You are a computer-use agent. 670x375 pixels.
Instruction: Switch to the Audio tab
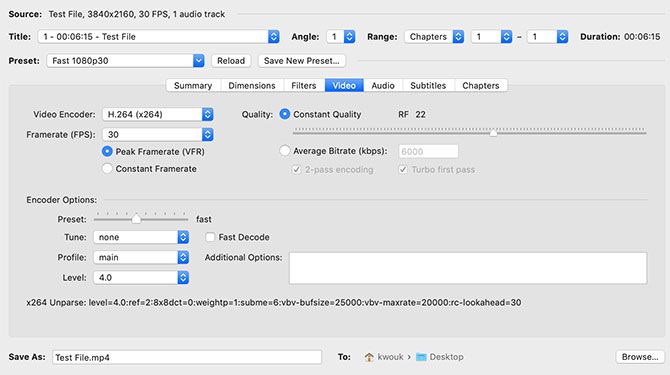[x=383, y=85]
